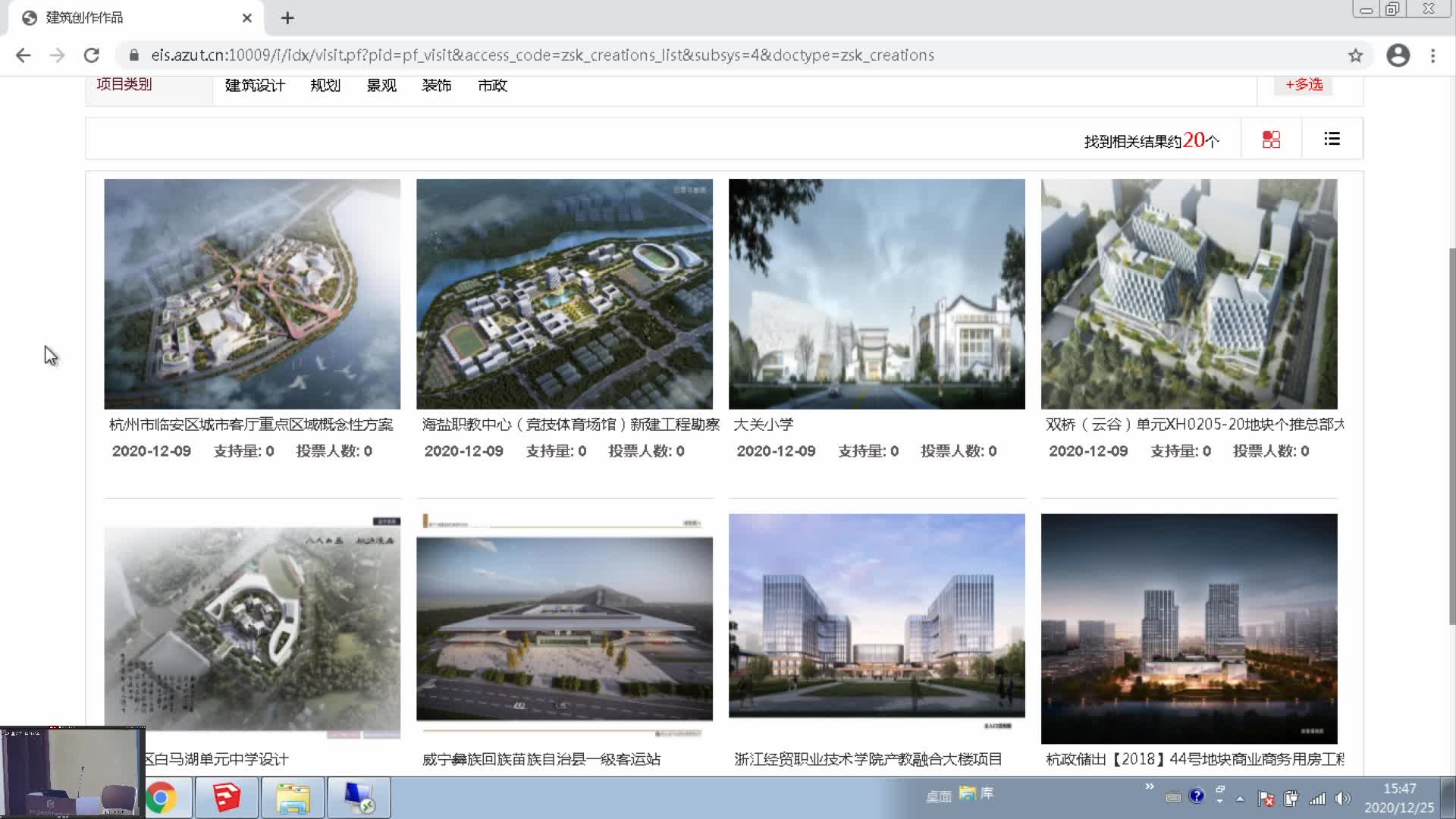
Task: Click 项目类别 label
Action: (124, 84)
